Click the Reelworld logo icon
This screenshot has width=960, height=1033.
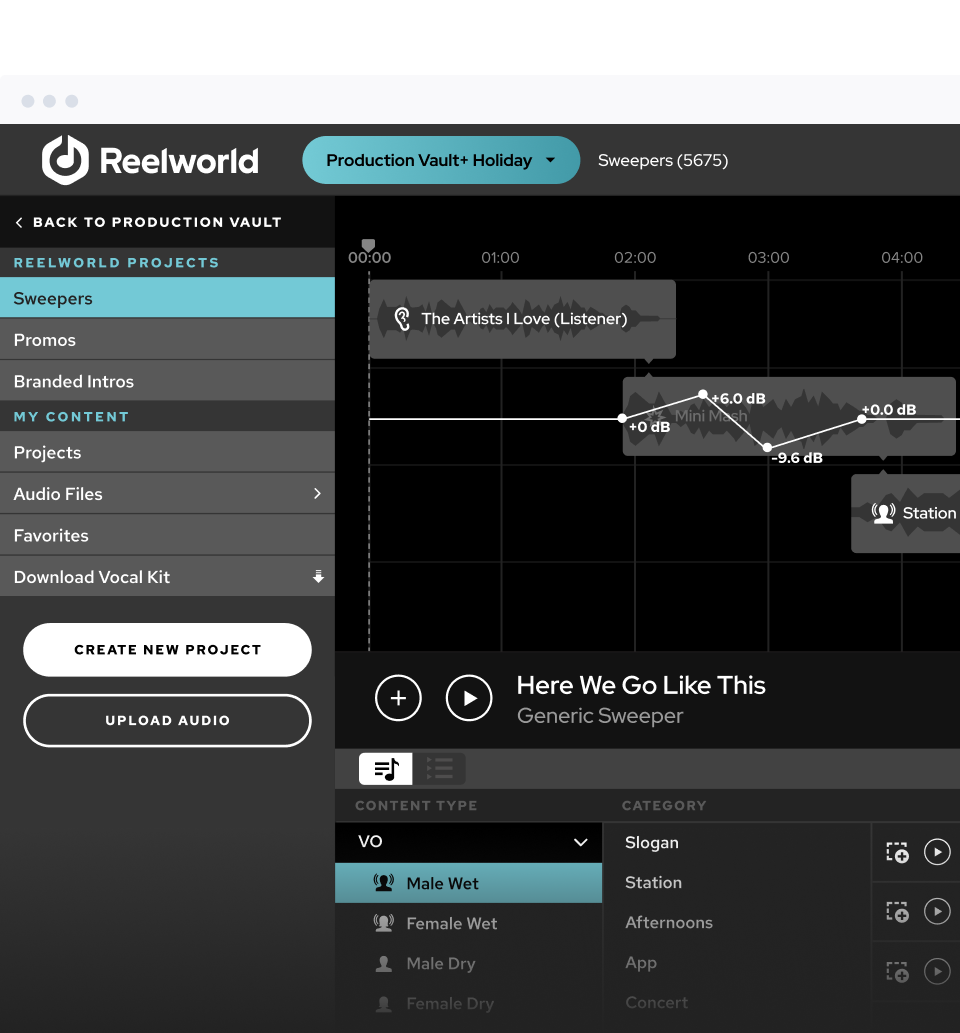[x=66, y=160]
